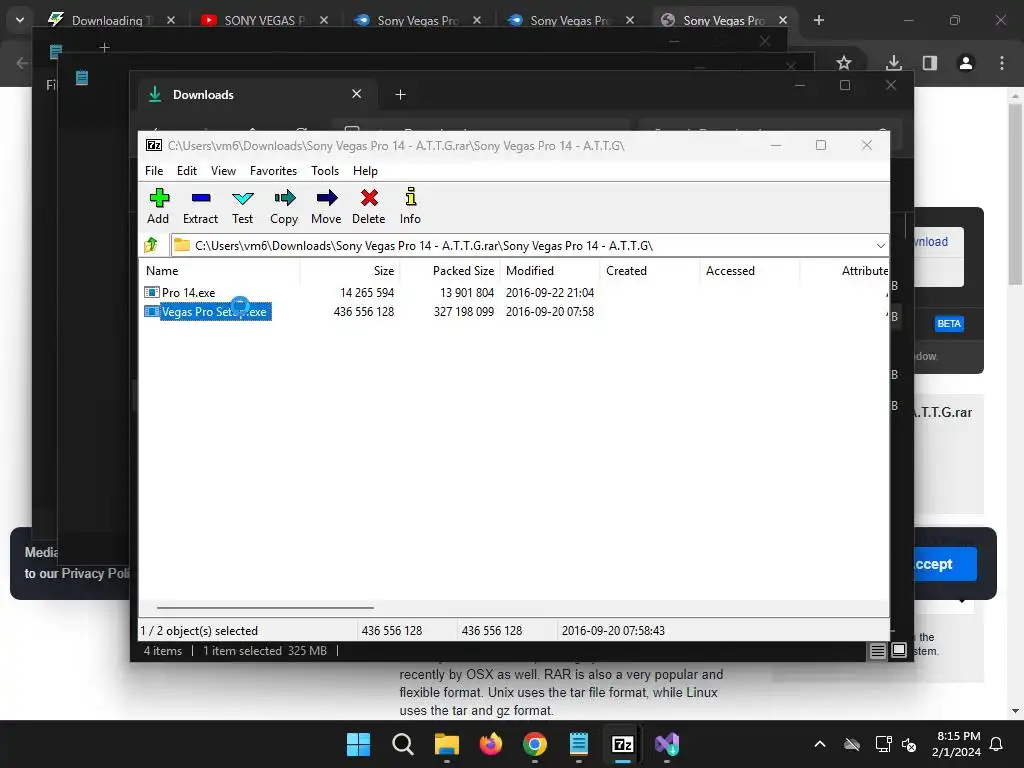Expand the 7-Zip address path dropdown
The image size is (1024, 768).
880,246
